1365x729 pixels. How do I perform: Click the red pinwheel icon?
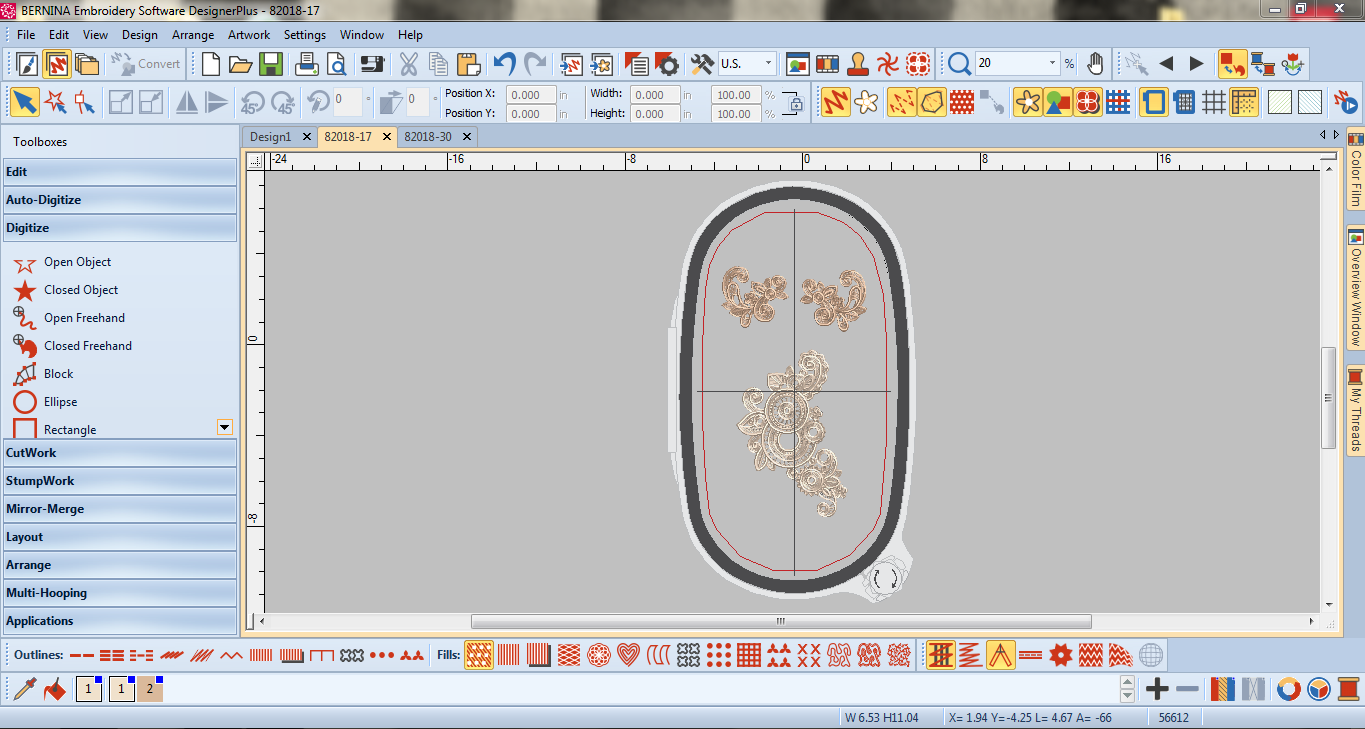coord(887,64)
